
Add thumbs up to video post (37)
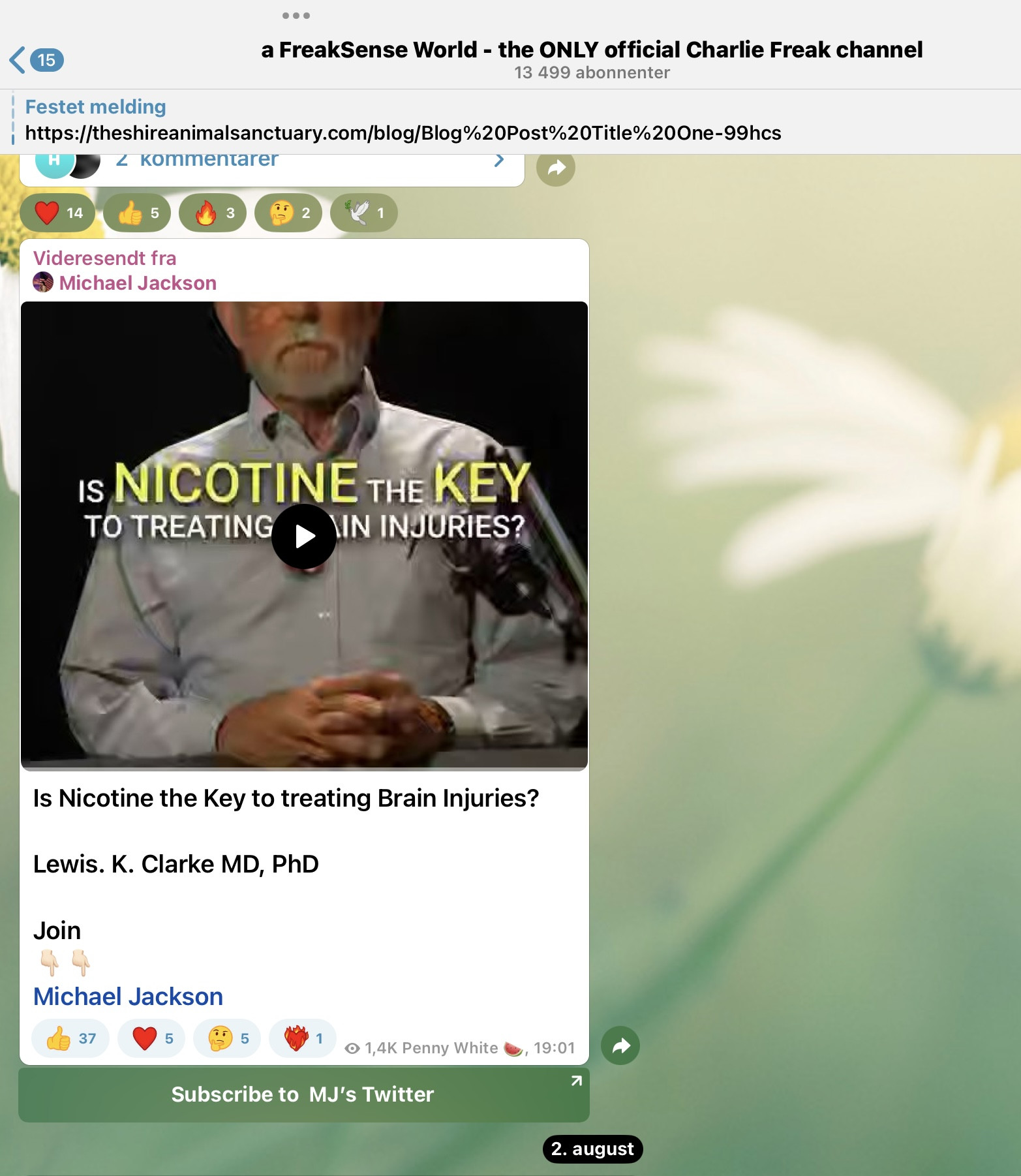pyautogui.click(x=70, y=1038)
